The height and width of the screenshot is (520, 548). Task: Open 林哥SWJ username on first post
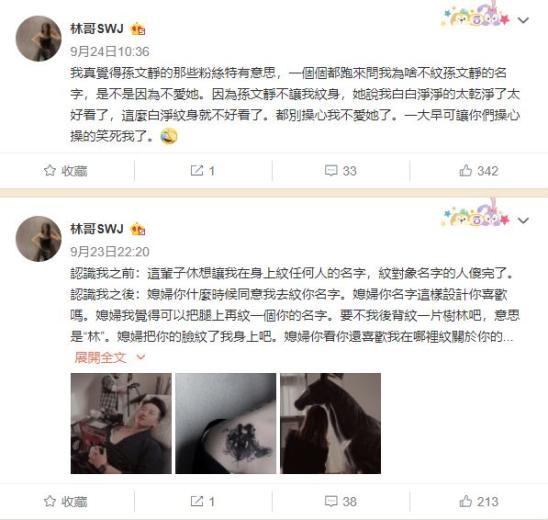(x=97, y=28)
